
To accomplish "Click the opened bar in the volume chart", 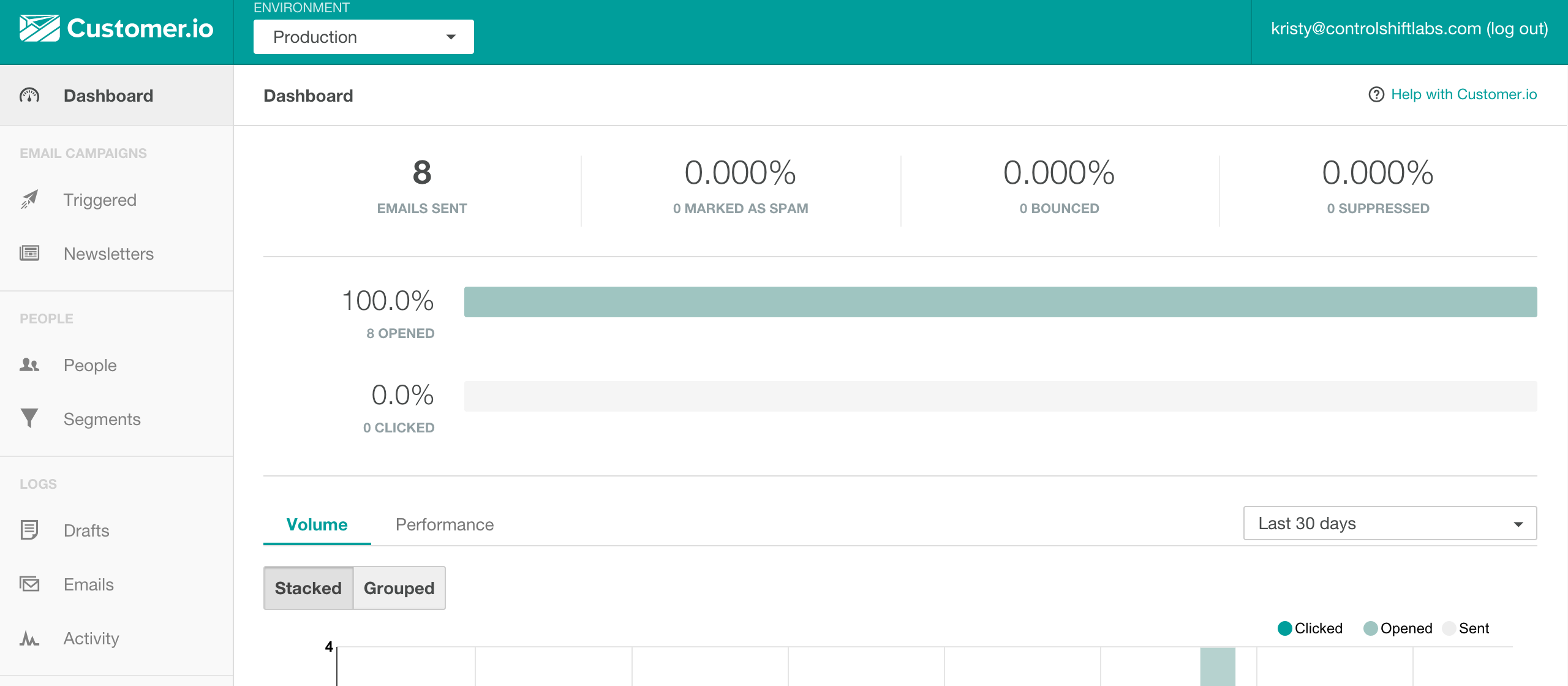I will [x=1218, y=666].
